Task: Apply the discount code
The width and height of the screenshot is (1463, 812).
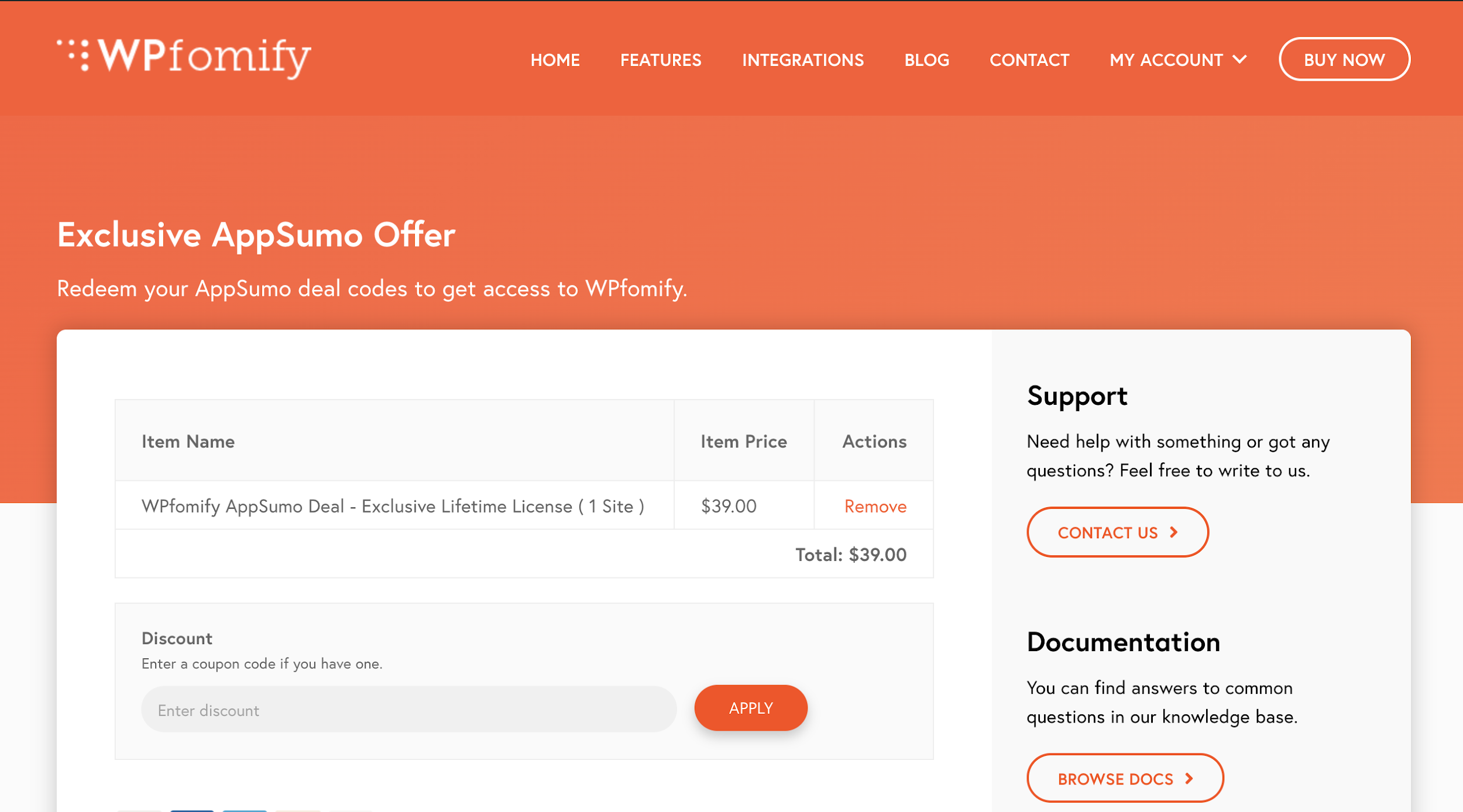Action: 750,708
